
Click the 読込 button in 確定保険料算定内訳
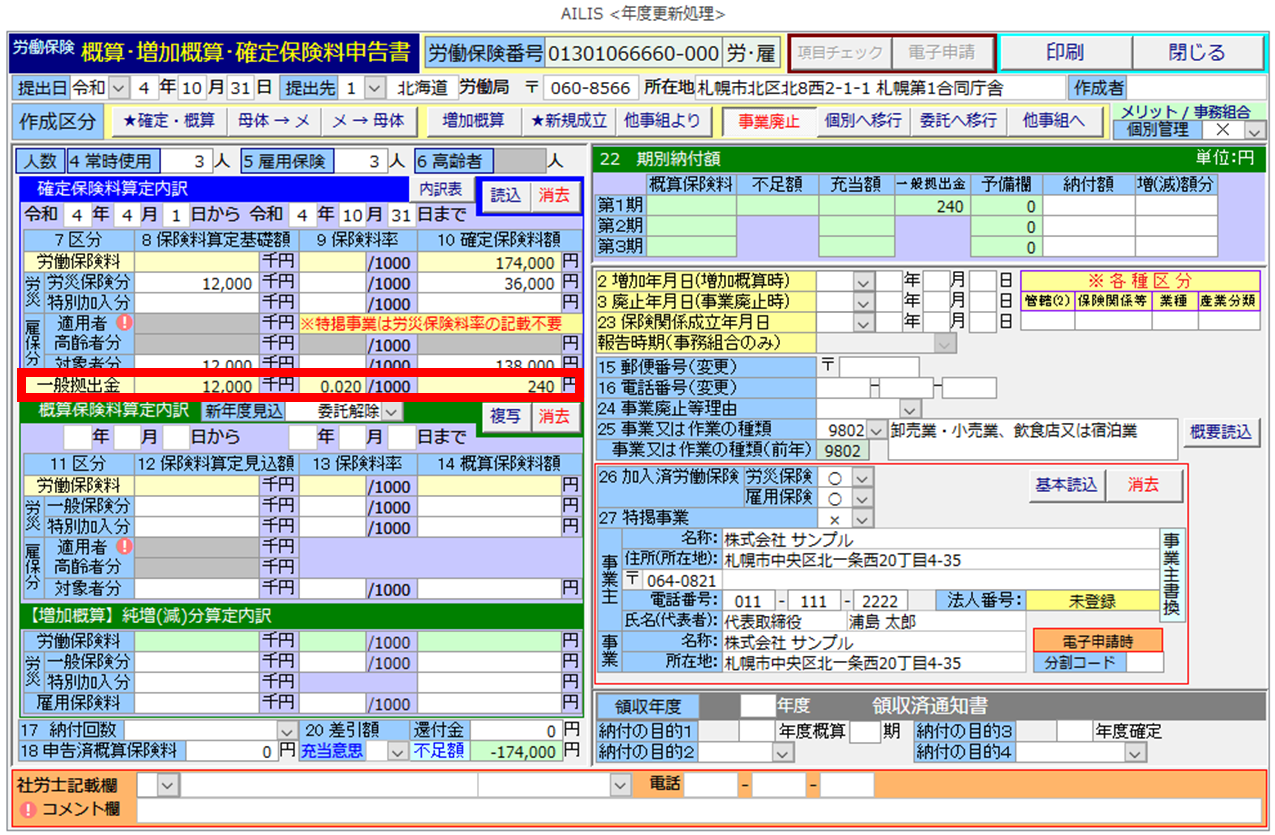(506, 195)
